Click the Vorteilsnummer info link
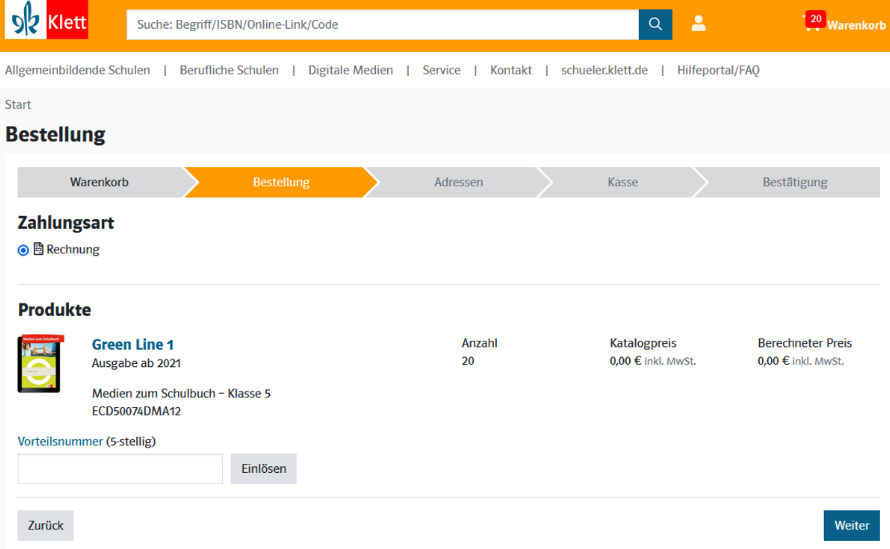This screenshot has width=890, height=549. [60, 441]
